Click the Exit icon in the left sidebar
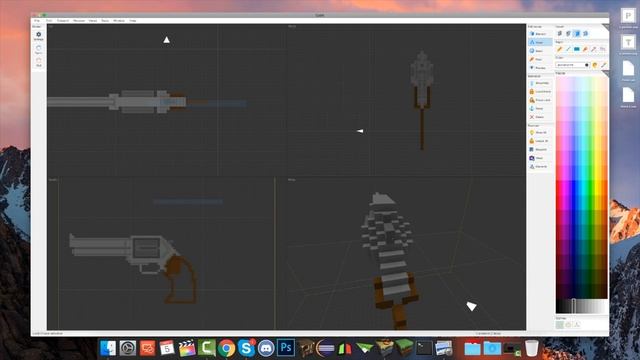The height and width of the screenshot is (360, 640). pyautogui.click(x=38, y=62)
